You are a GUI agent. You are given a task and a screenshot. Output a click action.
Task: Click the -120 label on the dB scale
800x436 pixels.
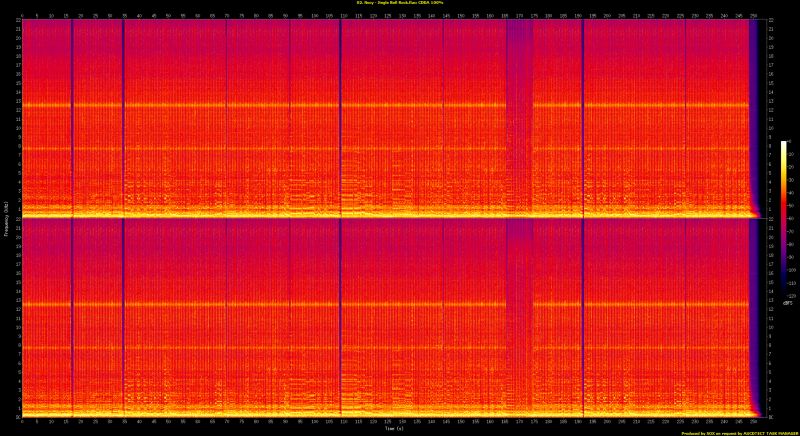792,297
